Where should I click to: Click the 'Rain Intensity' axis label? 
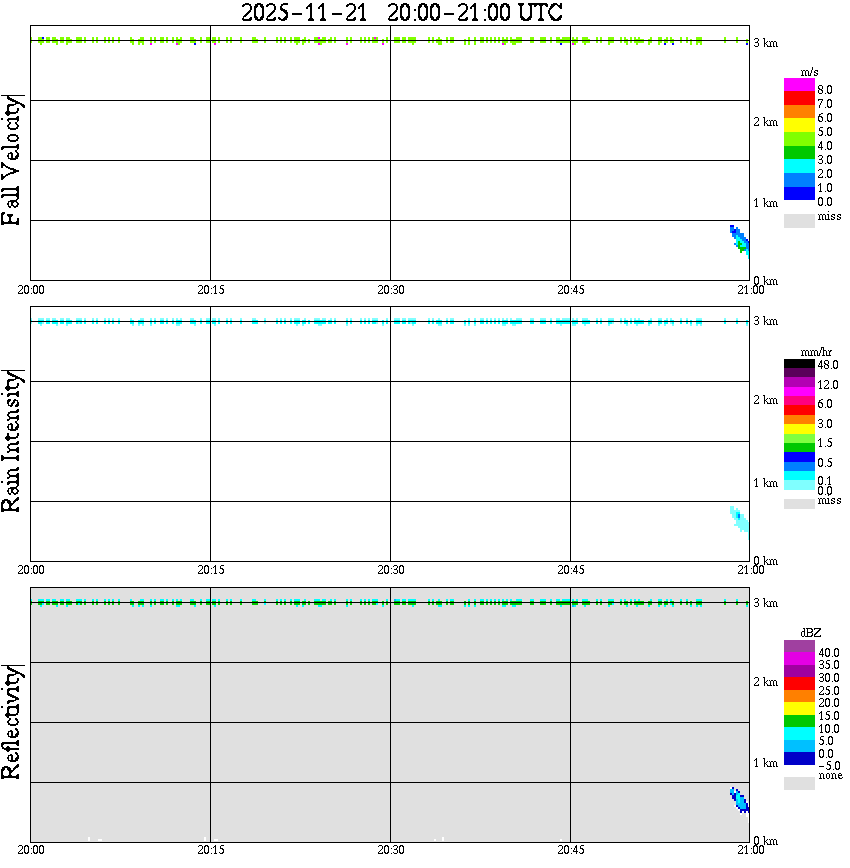tap(11, 441)
